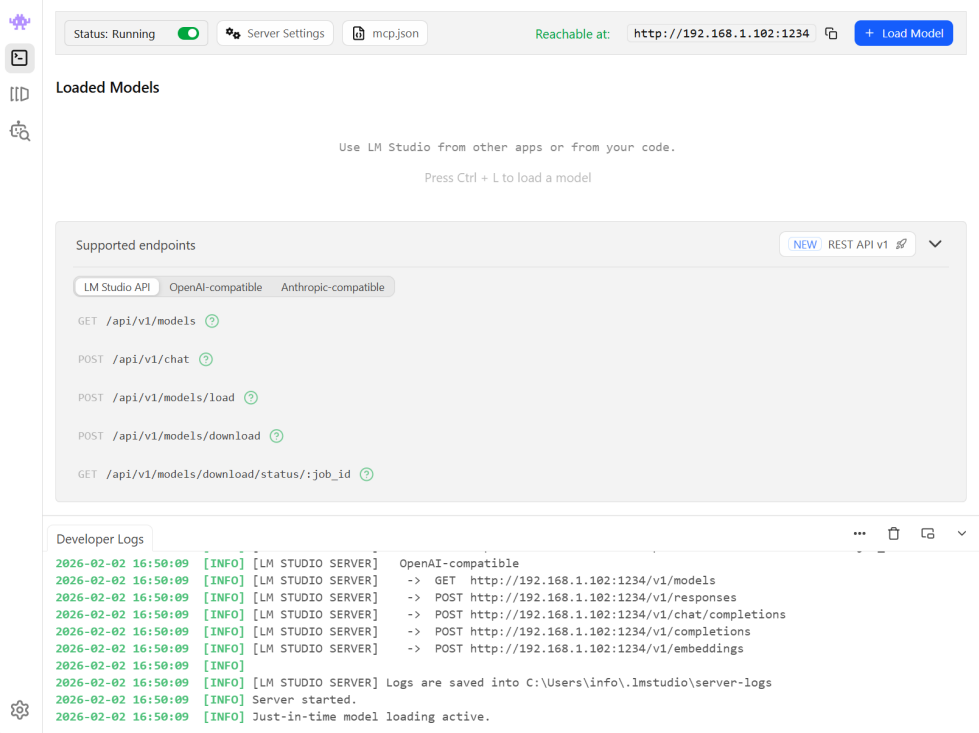Screen dimensions: 979x733
Task: Collapse the Supported endpoints section
Action: [935, 244]
